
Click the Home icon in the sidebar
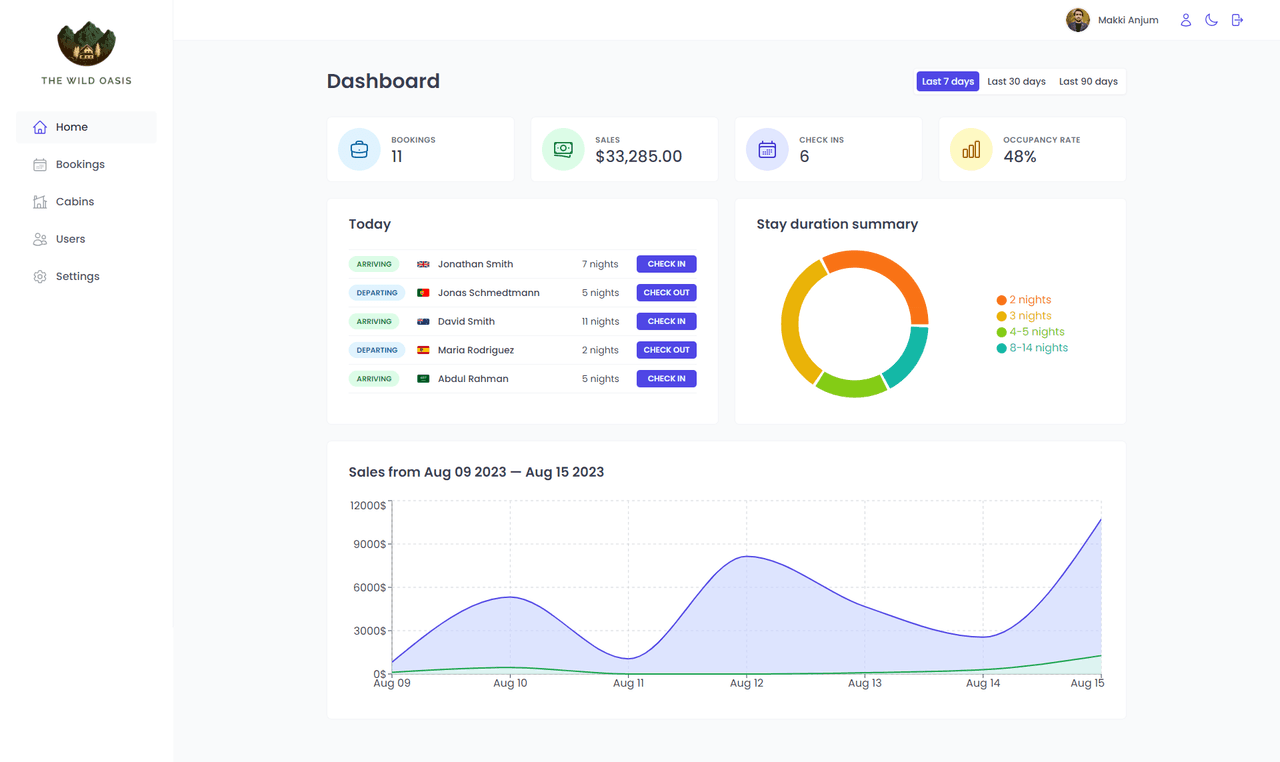click(x=40, y=127)
